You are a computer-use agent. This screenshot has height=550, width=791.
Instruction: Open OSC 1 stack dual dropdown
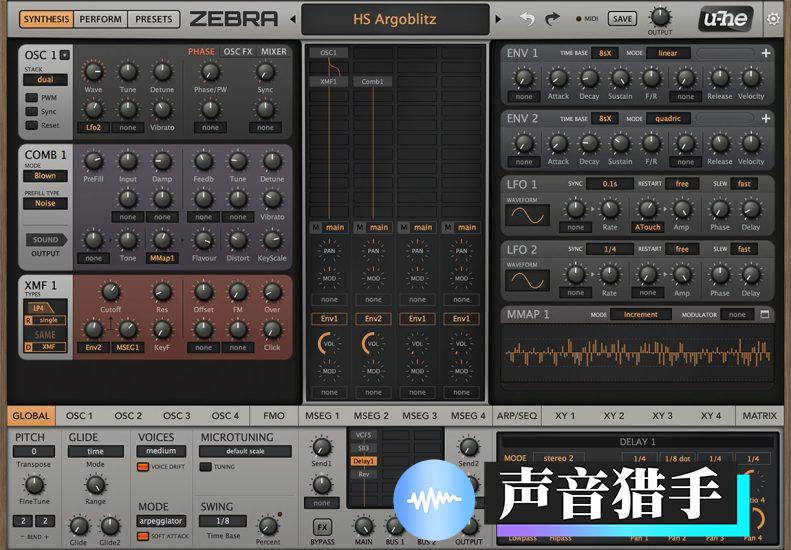coord(45,80)
